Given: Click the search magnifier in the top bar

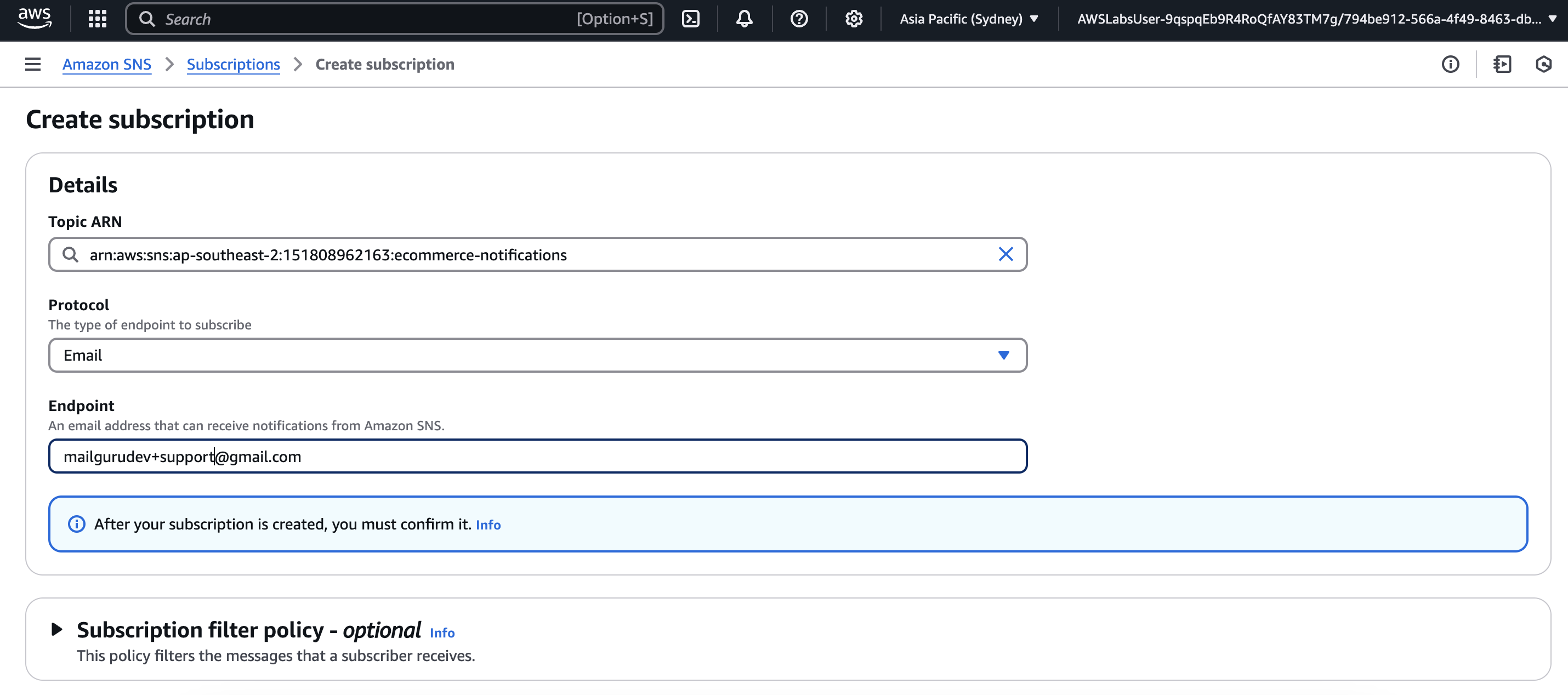Looking at the screenshot, I should (x=147, y=19).
